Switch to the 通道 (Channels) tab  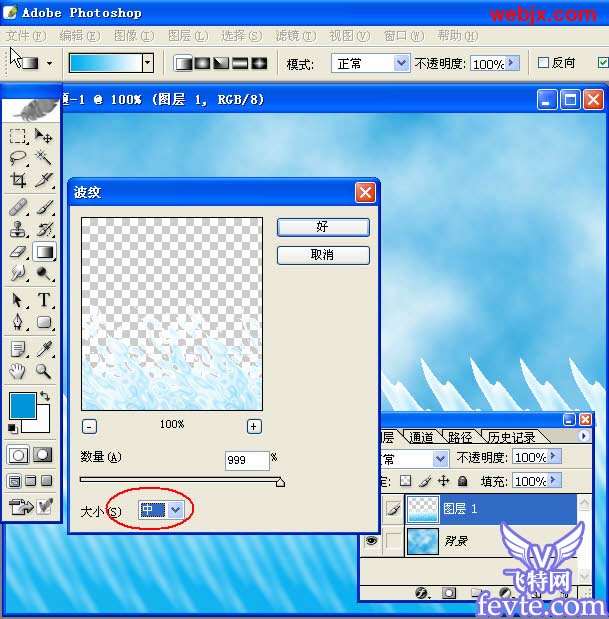coord(422,437)
